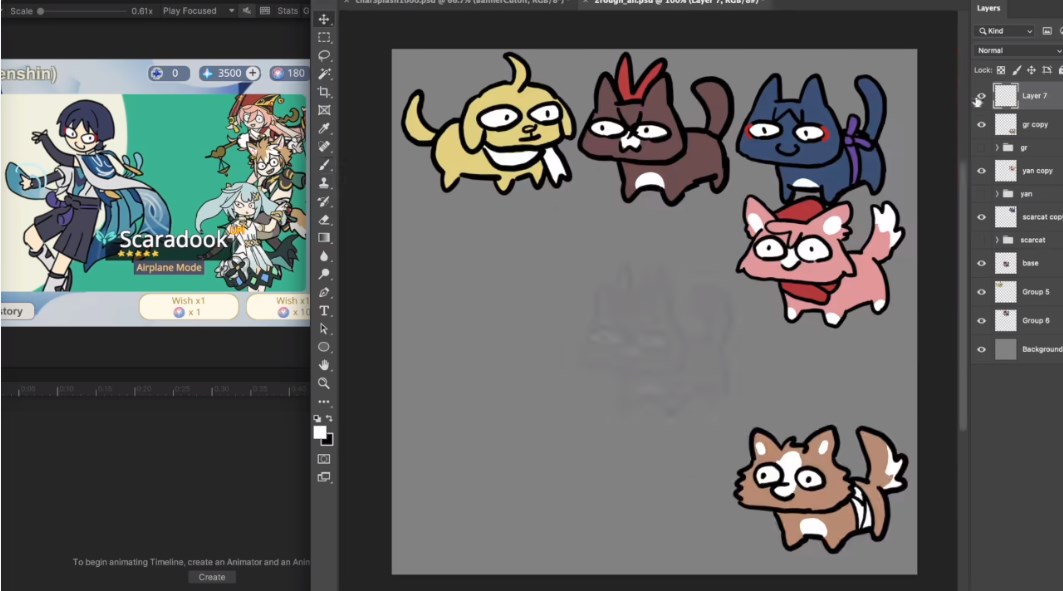Toggle Stats in Unity Game view
The image size is (1063, 591).
[x=287, y=11]
